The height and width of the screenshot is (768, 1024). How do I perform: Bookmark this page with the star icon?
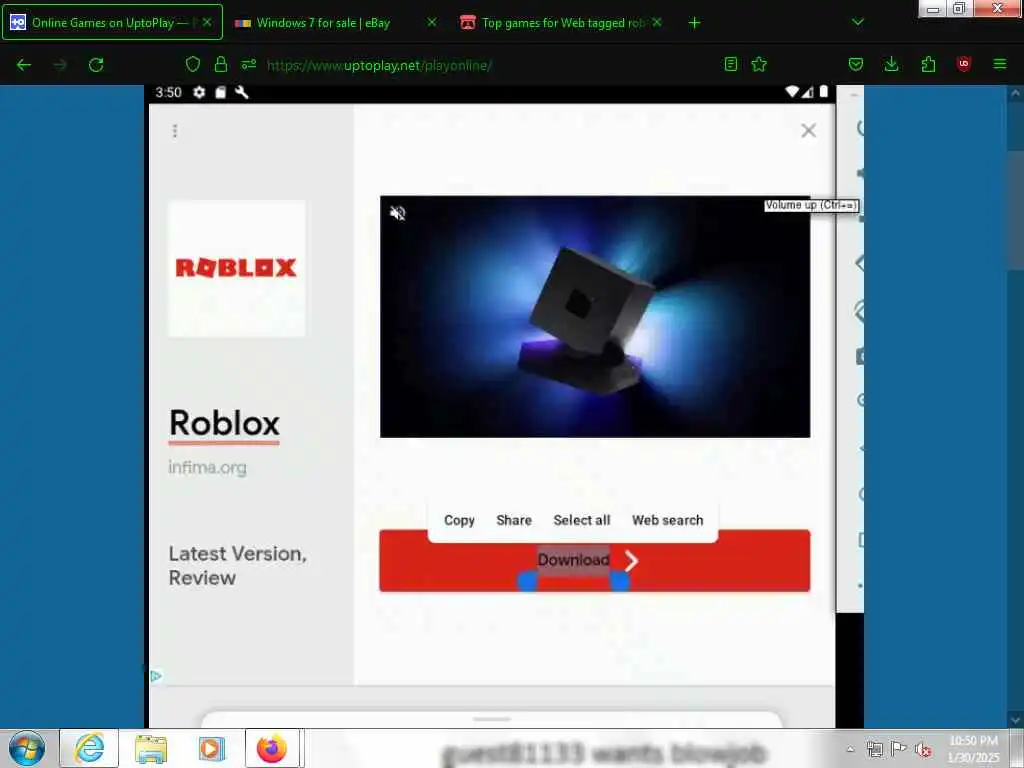pyautogui.click(x=759, y=64)
